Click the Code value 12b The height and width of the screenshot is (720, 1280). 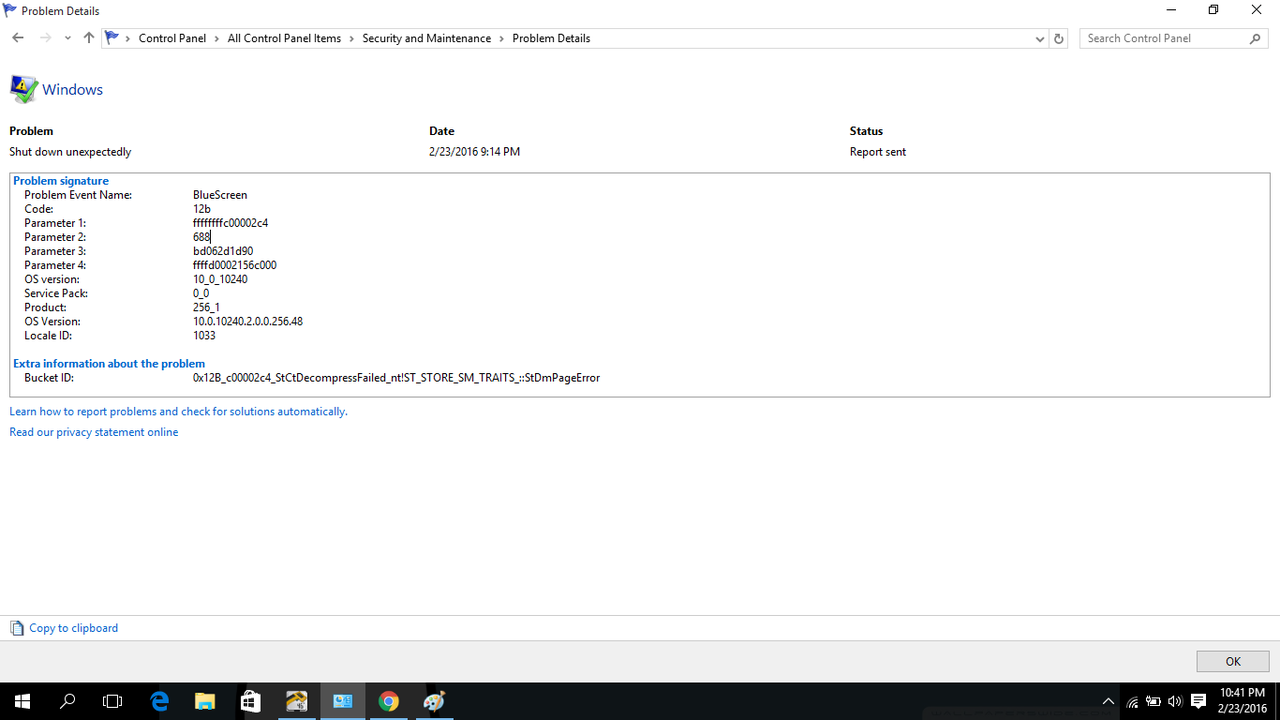(202, 209)
